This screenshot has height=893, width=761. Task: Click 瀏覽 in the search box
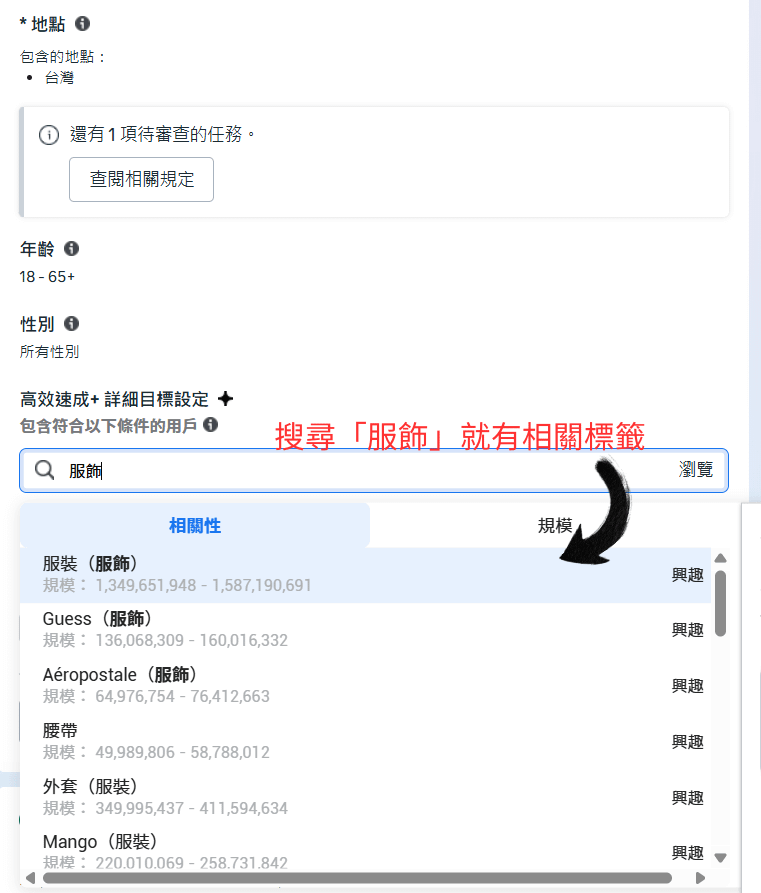pos(695,469)
